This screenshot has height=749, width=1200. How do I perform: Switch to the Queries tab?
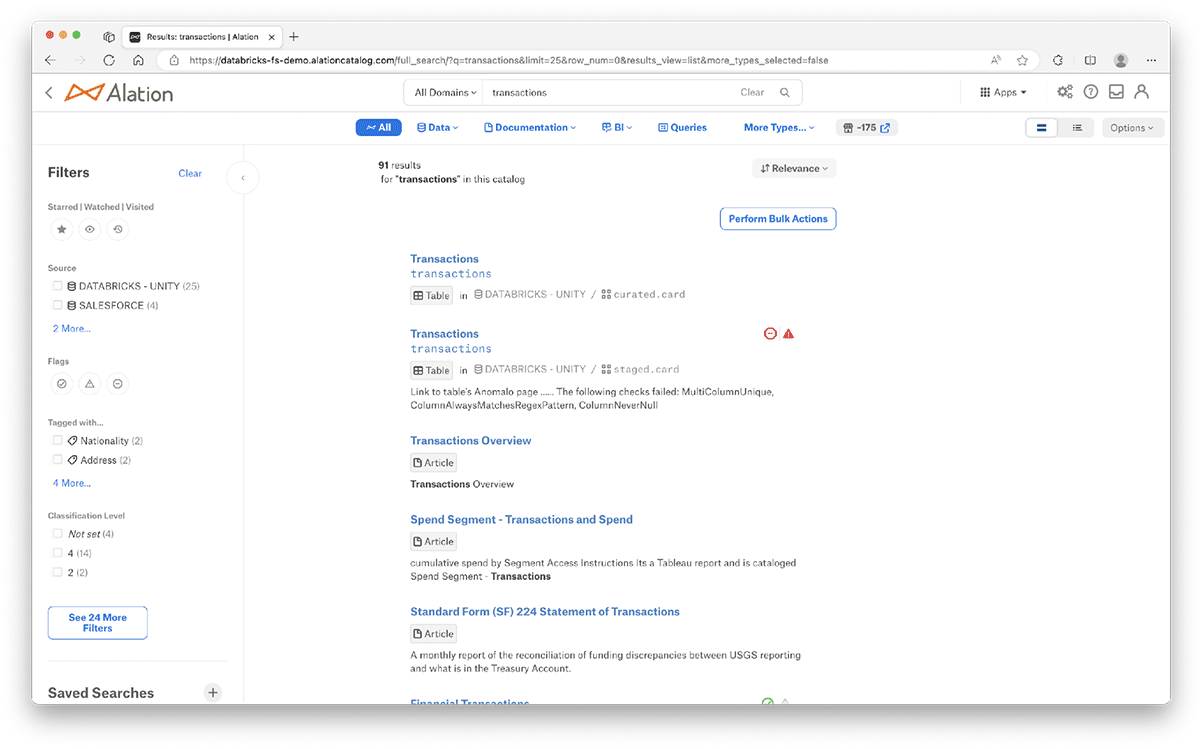click(682, 128)
